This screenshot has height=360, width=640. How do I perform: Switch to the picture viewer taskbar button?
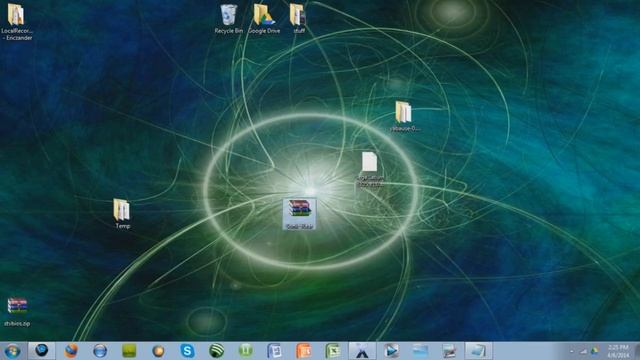449,351
